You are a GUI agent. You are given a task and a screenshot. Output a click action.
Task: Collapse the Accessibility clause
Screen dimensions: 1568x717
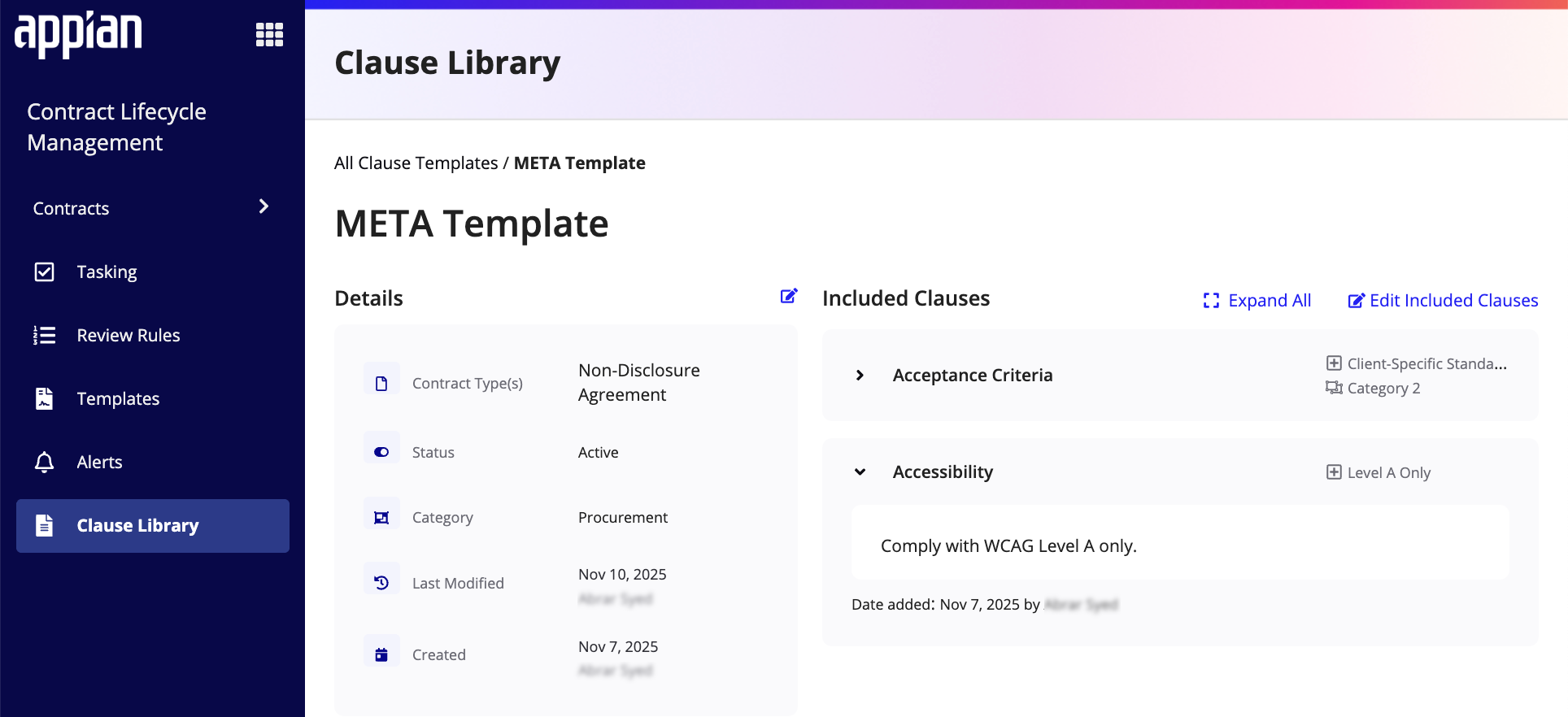[x=860, y=471]
